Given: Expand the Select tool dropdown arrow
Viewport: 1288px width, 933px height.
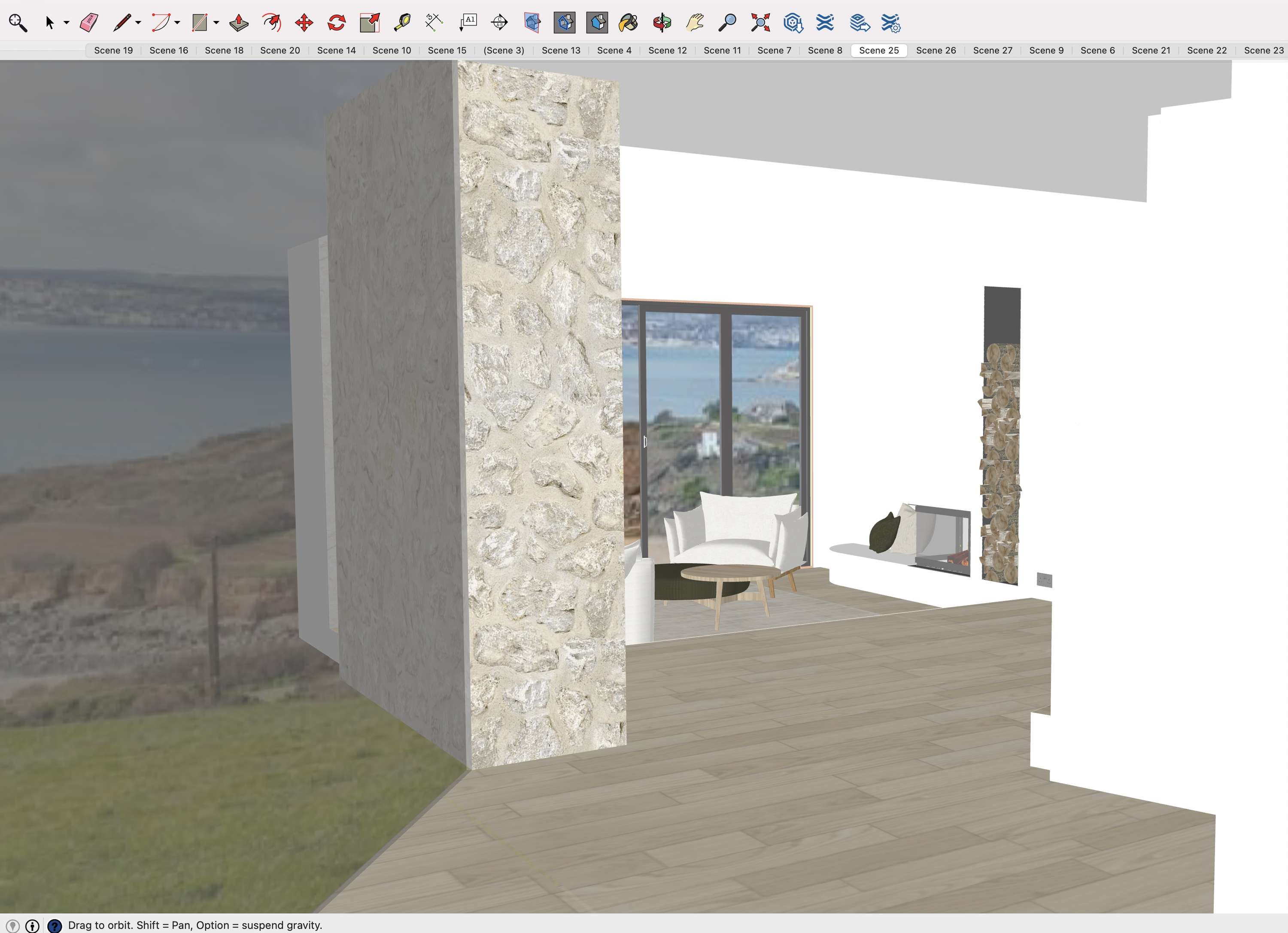Looking at the screenshot, I should (x=67, y=23).
